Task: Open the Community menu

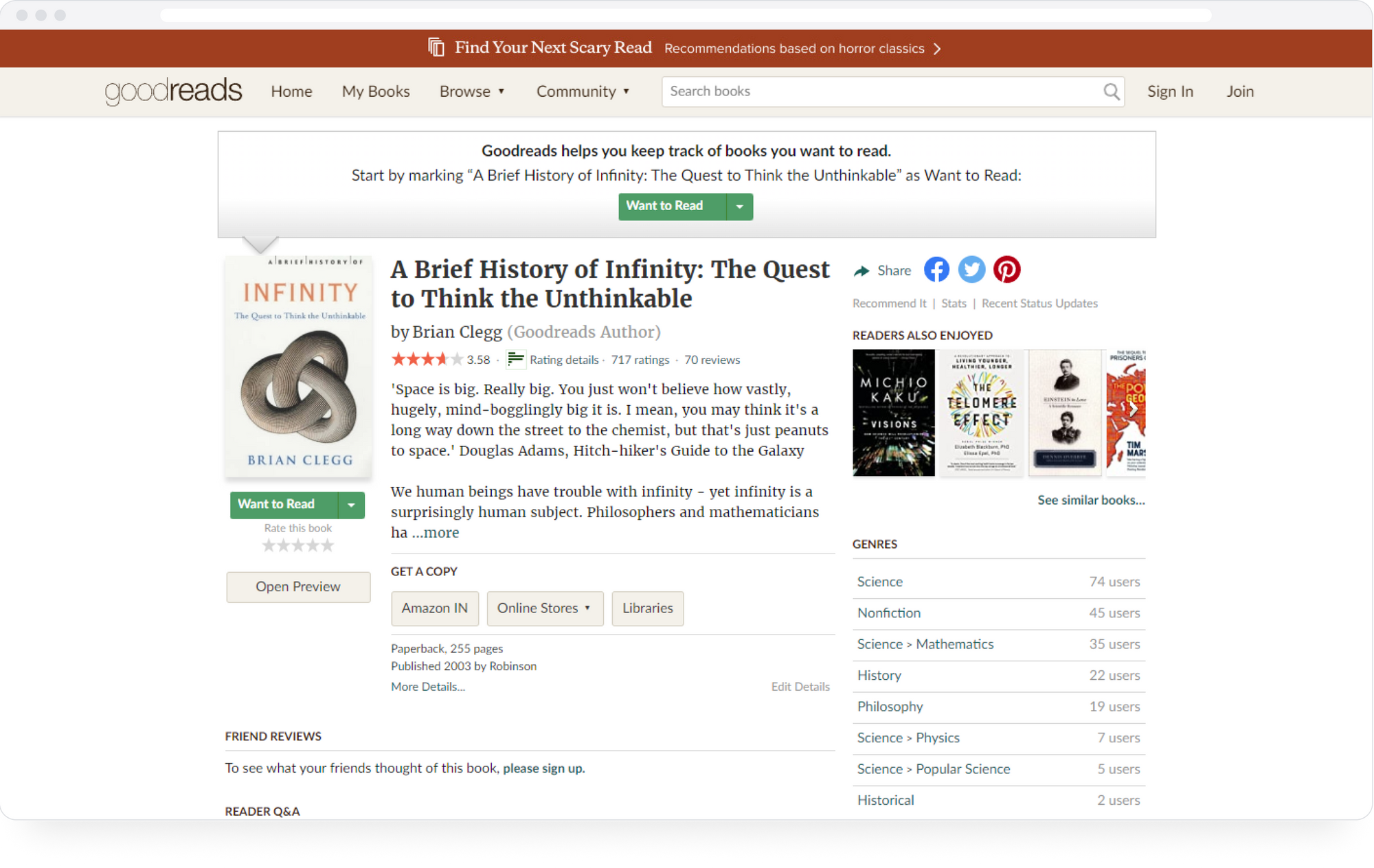Action: [583, 91]
